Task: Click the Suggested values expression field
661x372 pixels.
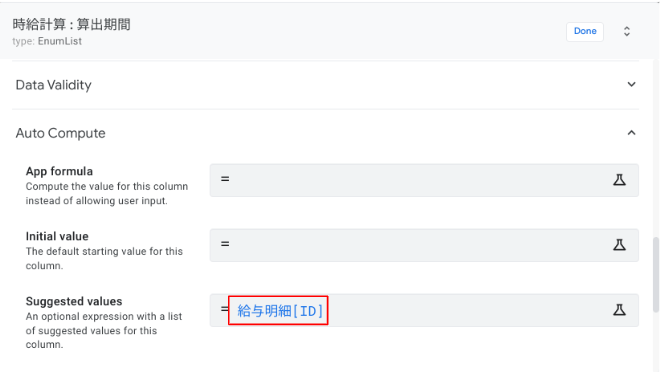Action: tap(424, 310)
